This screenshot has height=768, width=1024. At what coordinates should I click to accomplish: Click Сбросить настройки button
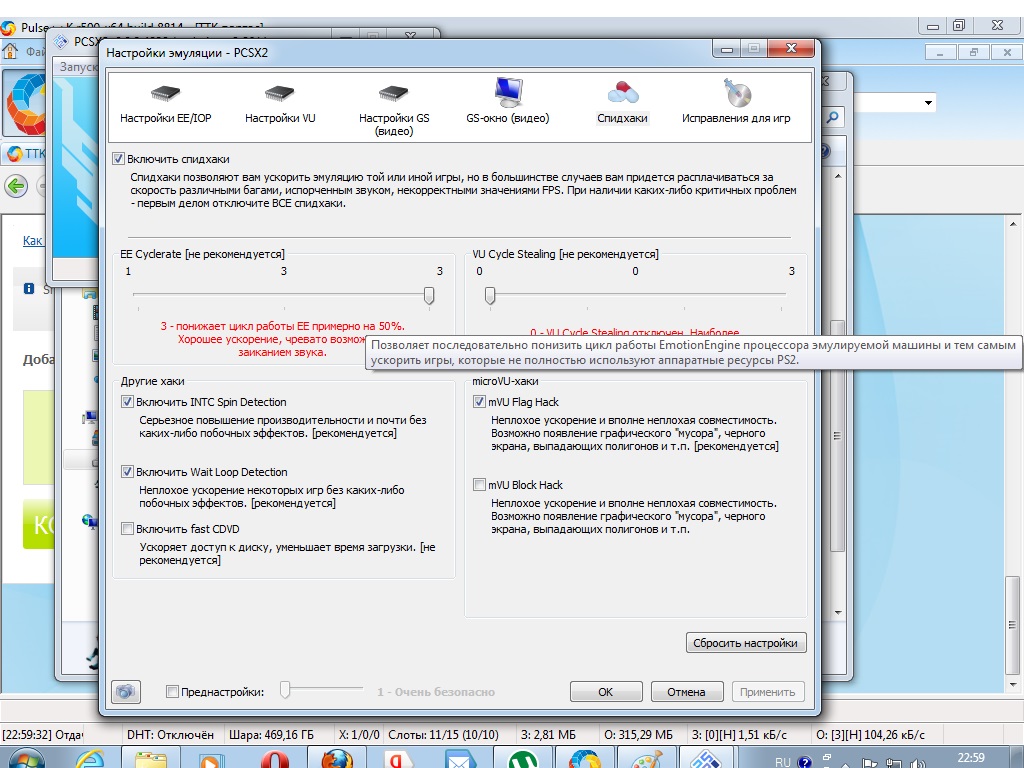746,643
